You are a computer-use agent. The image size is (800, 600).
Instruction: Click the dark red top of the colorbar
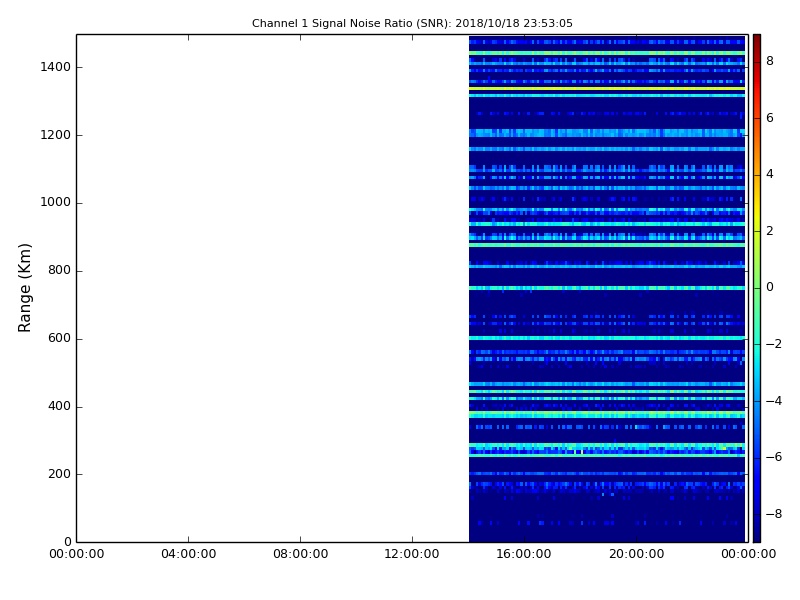(x=757, y=43)
